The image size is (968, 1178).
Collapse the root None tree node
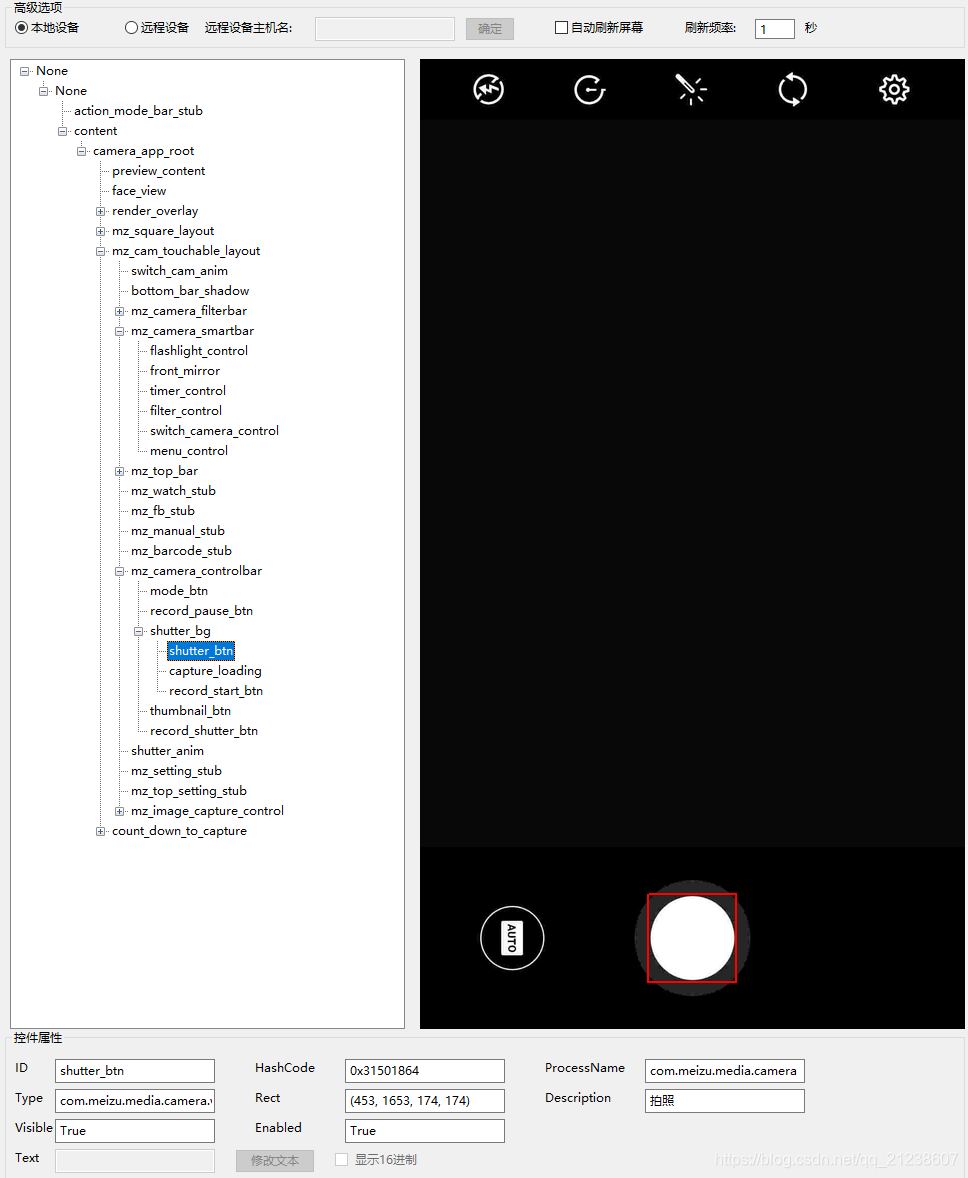25,71
